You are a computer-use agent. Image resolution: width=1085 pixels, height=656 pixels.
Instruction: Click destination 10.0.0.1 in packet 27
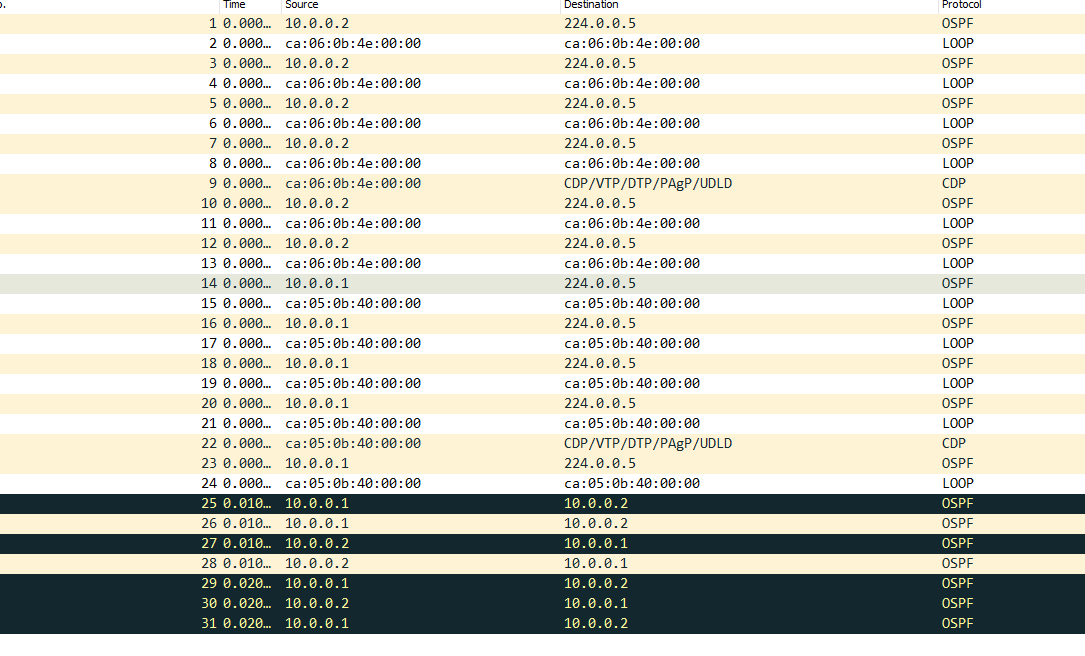coord(596,545)
